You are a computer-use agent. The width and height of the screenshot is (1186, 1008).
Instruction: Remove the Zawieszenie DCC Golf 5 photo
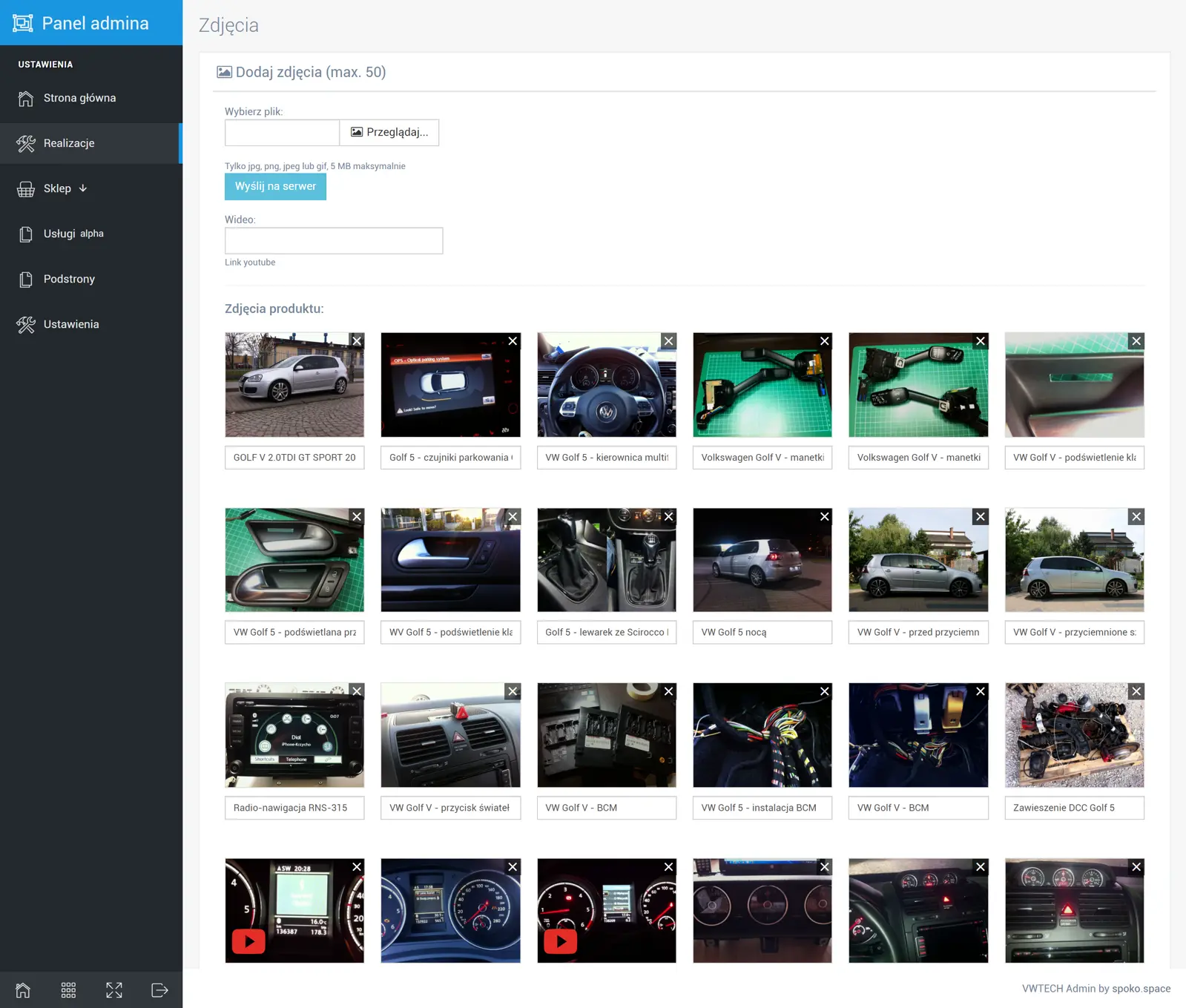pyautogui.click(x=1136, y=691)
